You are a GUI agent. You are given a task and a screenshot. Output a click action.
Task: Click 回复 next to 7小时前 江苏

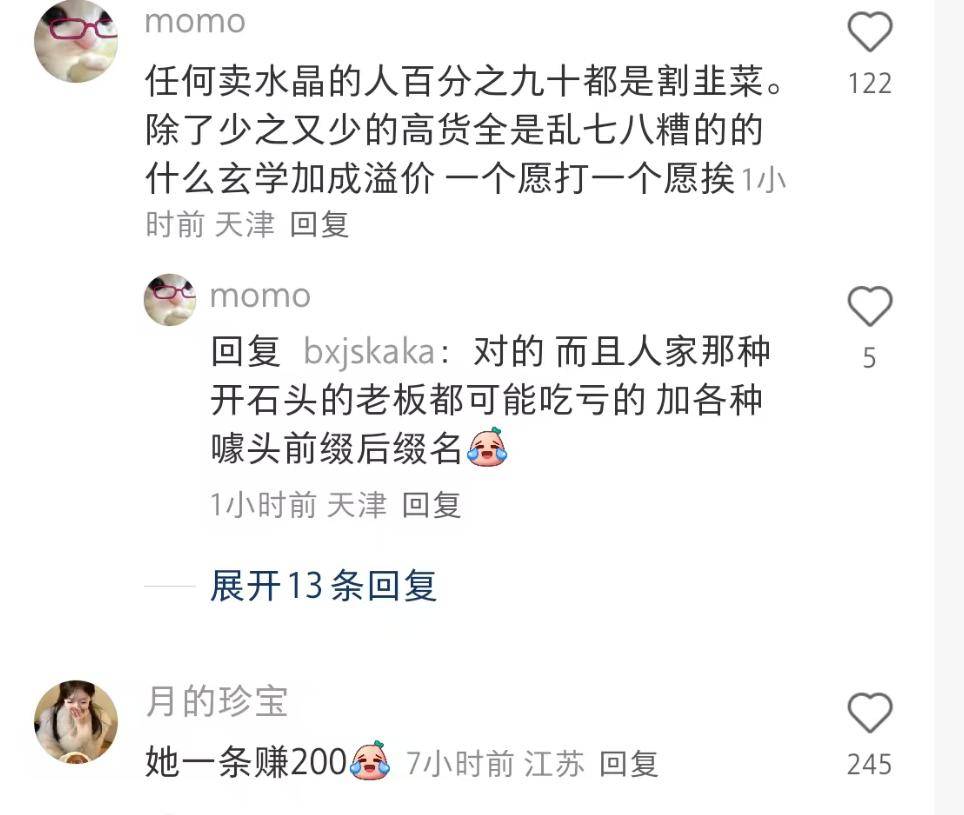(628, 764)
